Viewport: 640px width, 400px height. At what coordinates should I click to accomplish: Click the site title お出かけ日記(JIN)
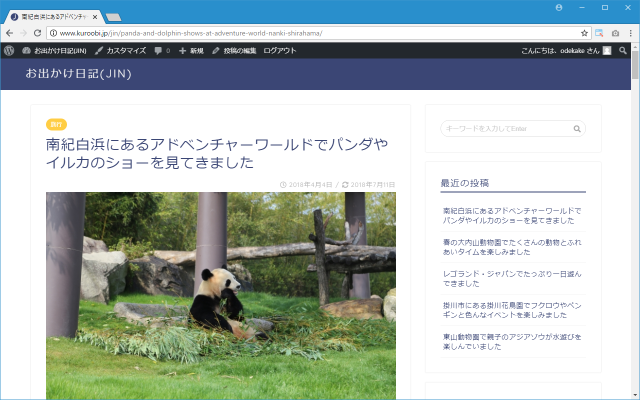click(78, 74)
